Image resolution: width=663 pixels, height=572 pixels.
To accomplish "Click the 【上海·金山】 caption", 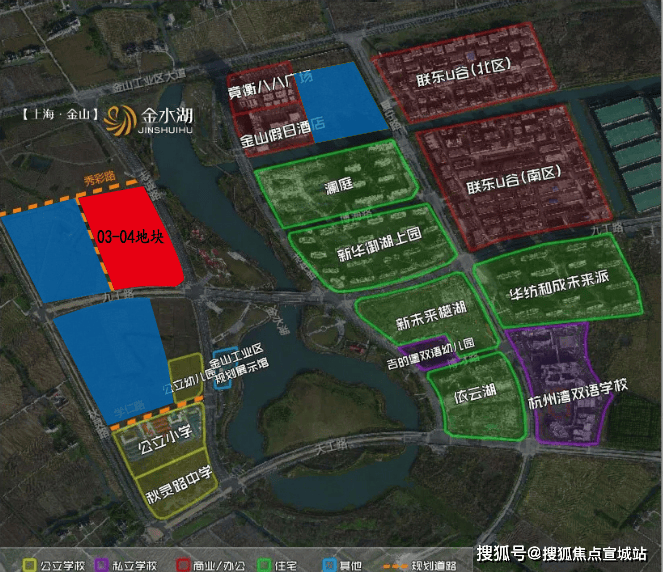I will coord(60,114).
